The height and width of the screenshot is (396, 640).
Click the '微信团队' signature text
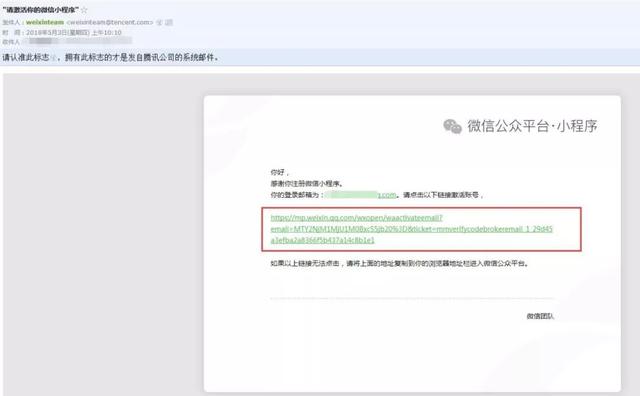540,316
